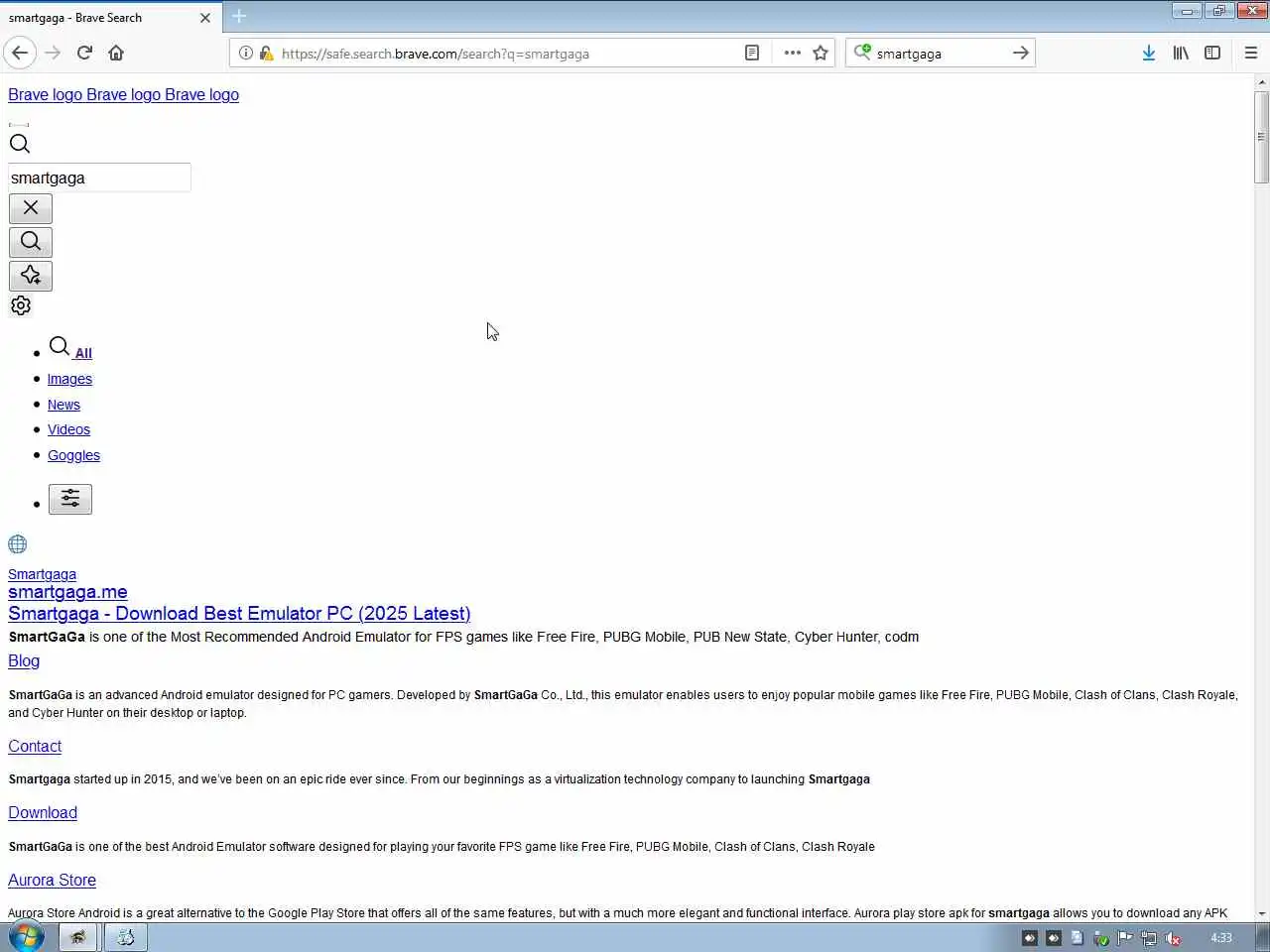This screenshot has height=952, width=1270.
Task: Open the Download sublink
Action: click(x=43, y=813)
